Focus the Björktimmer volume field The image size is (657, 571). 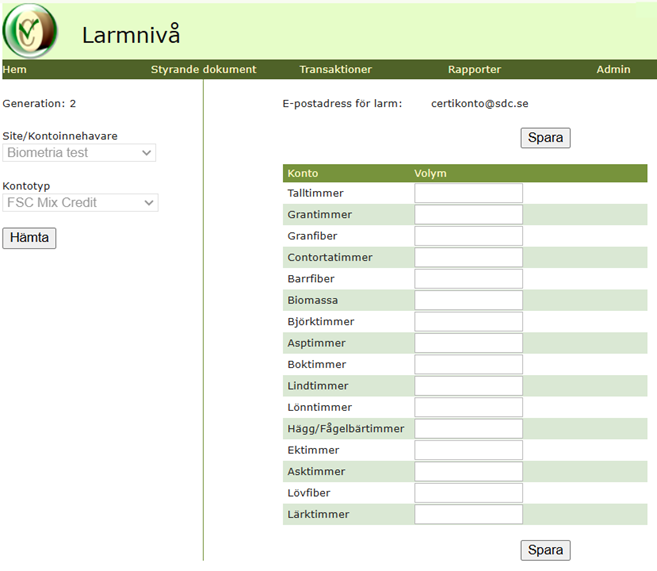(x=468, y=321)
